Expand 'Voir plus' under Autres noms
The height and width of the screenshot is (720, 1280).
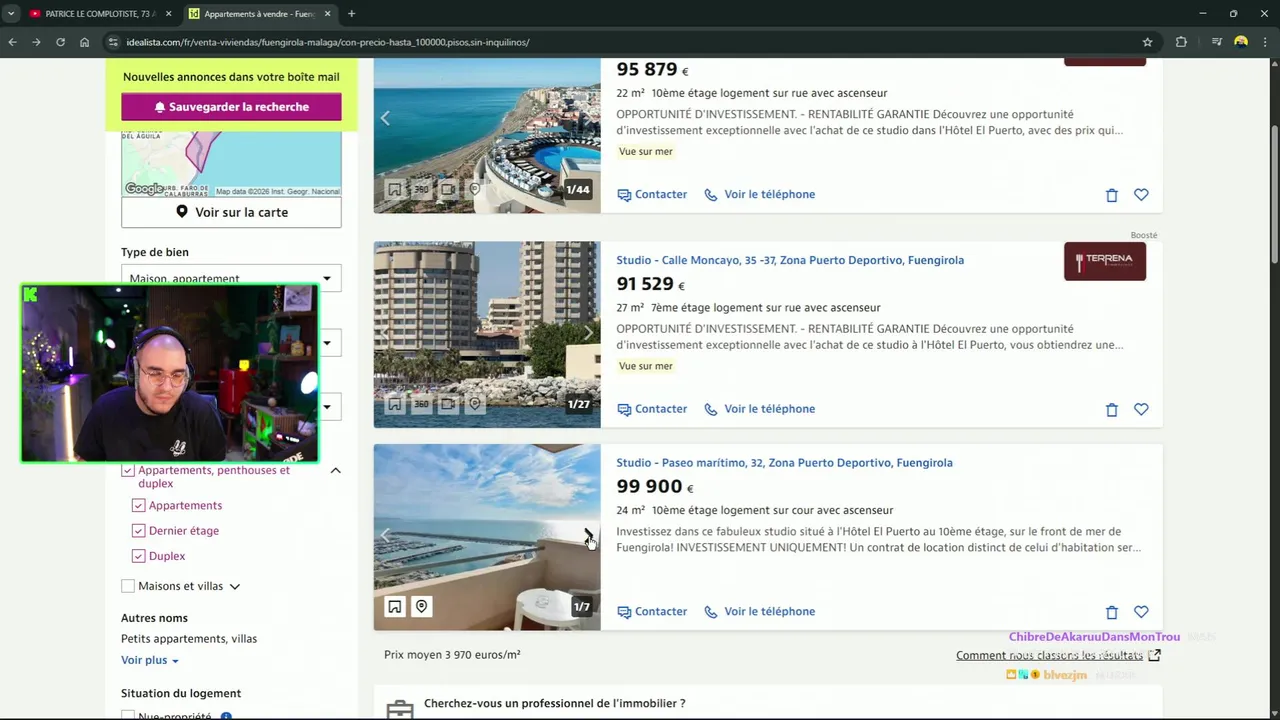150,660
